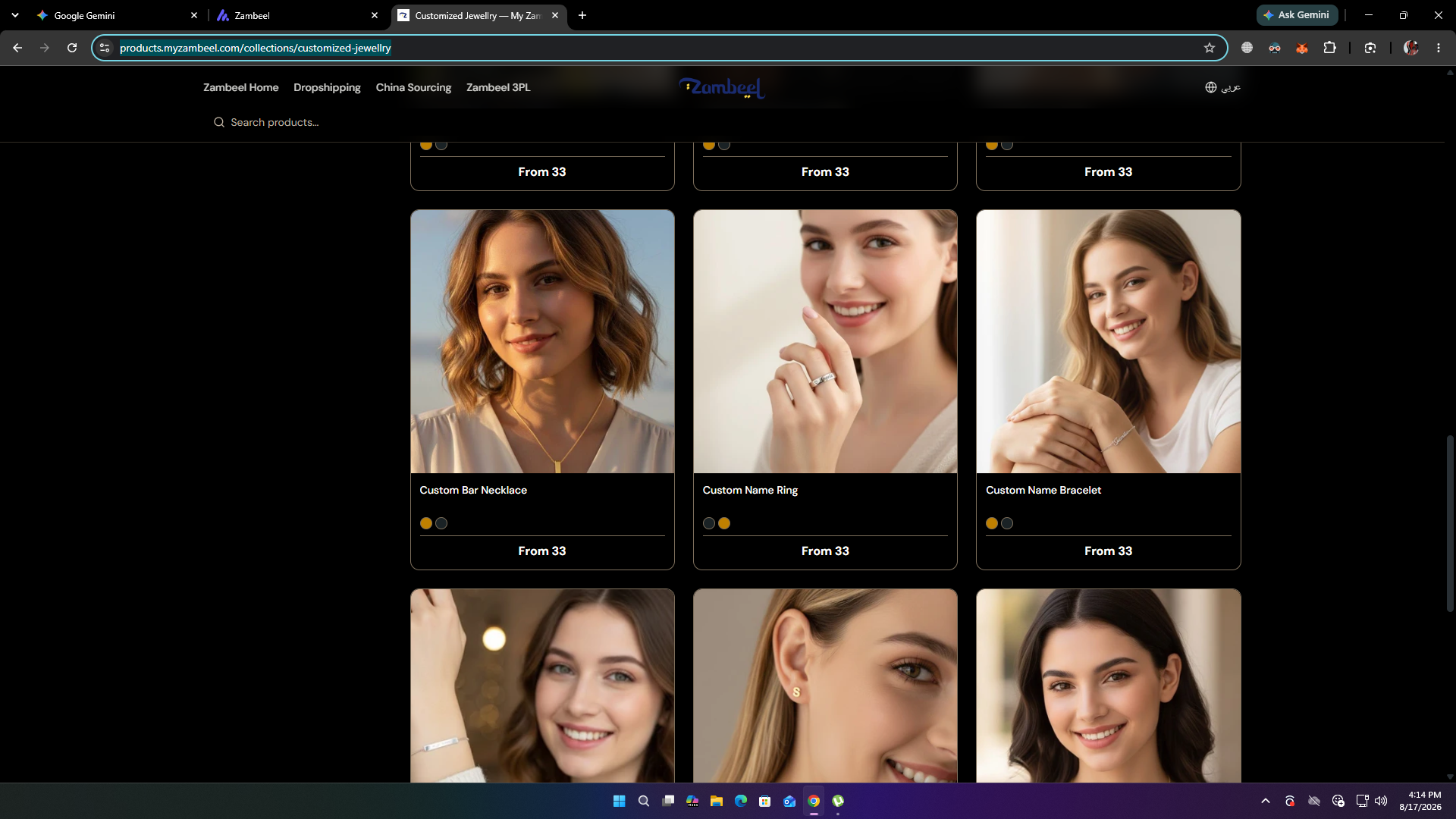Image resolution: width=1456 pixels, height=819 pixels.
Task: Click the browser forward arrow
Action: [x=45, y=48]
